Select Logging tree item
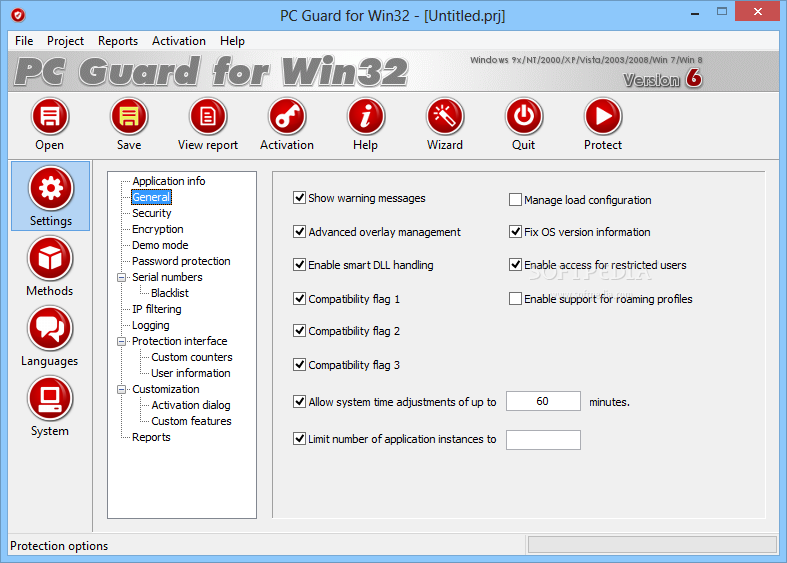787x563 pixels. click(x=151, y=325)
